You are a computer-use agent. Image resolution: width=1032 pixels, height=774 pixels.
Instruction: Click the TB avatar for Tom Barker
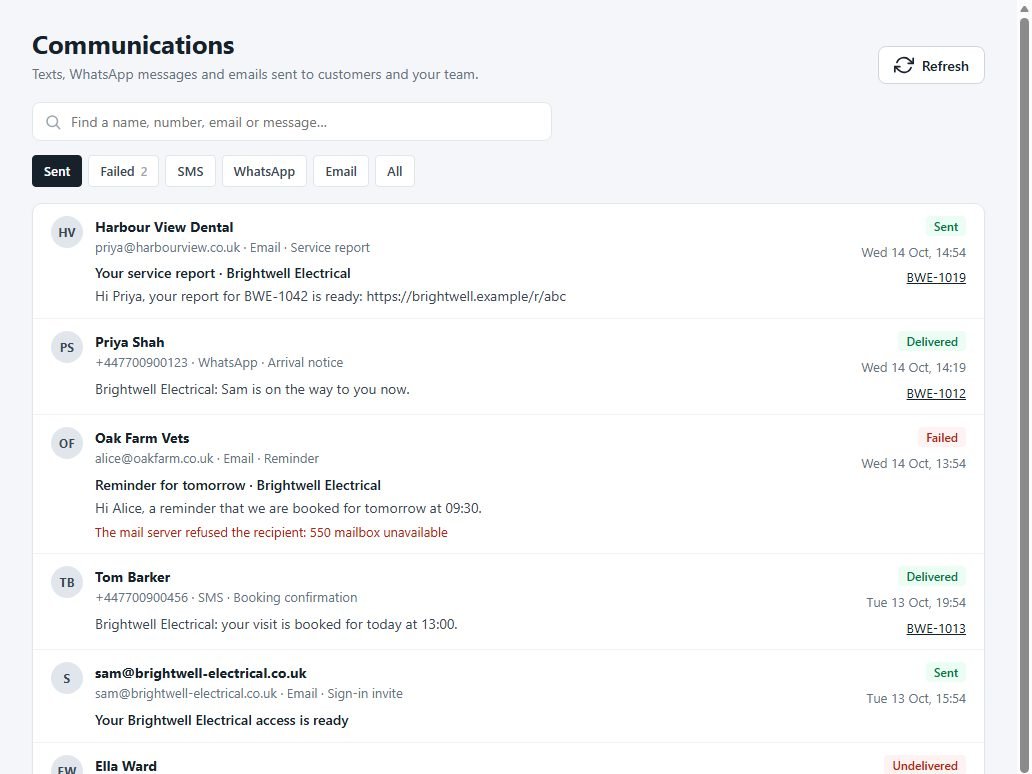tap(67, 582)
